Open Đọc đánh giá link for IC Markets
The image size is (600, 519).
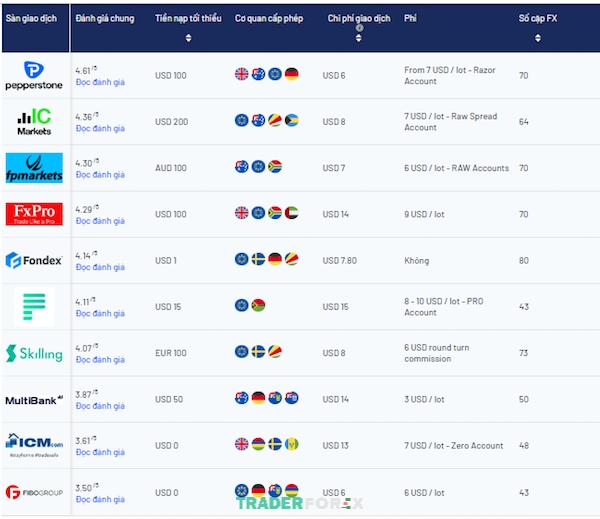coord(100,128)
